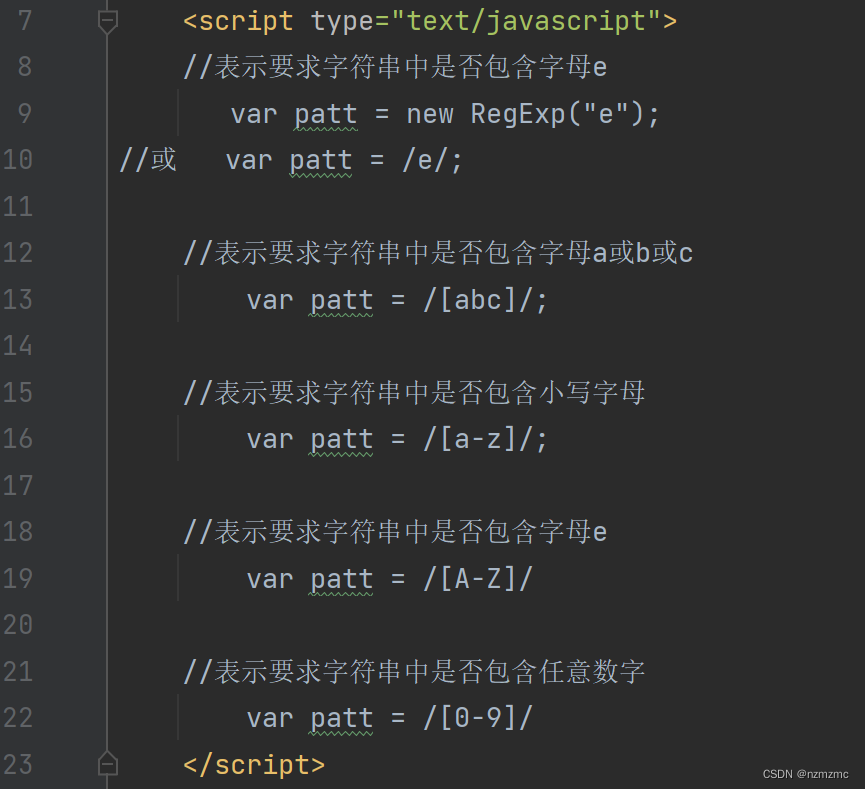Click the type attribute on line 7
865x789 pixels.
tap(343, 23)
